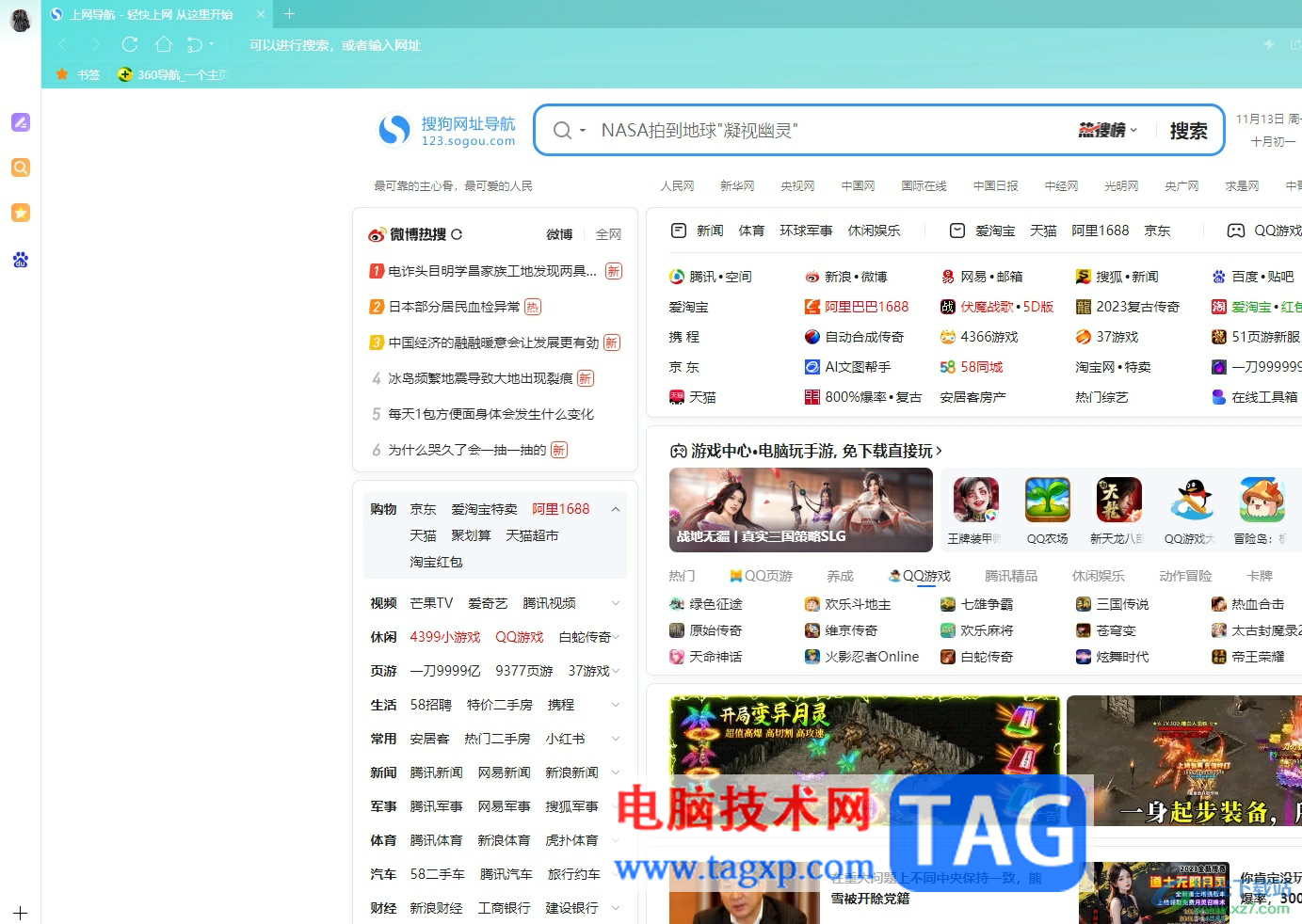Expand the 新闻 category row
The height and width of the screenshot is (924, 1302).
point(616,773)
